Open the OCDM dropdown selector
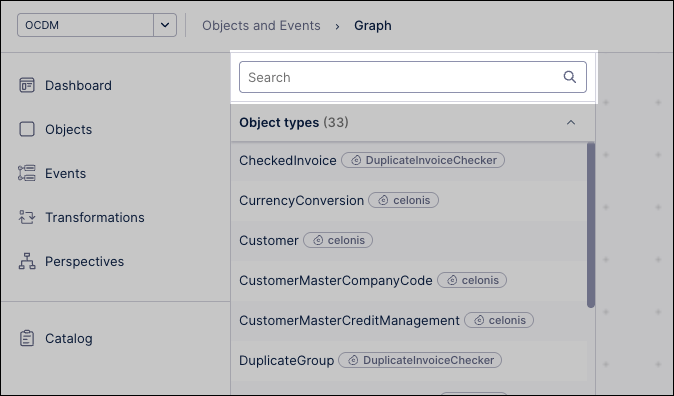674x396 pixels. tap(97, 25)
